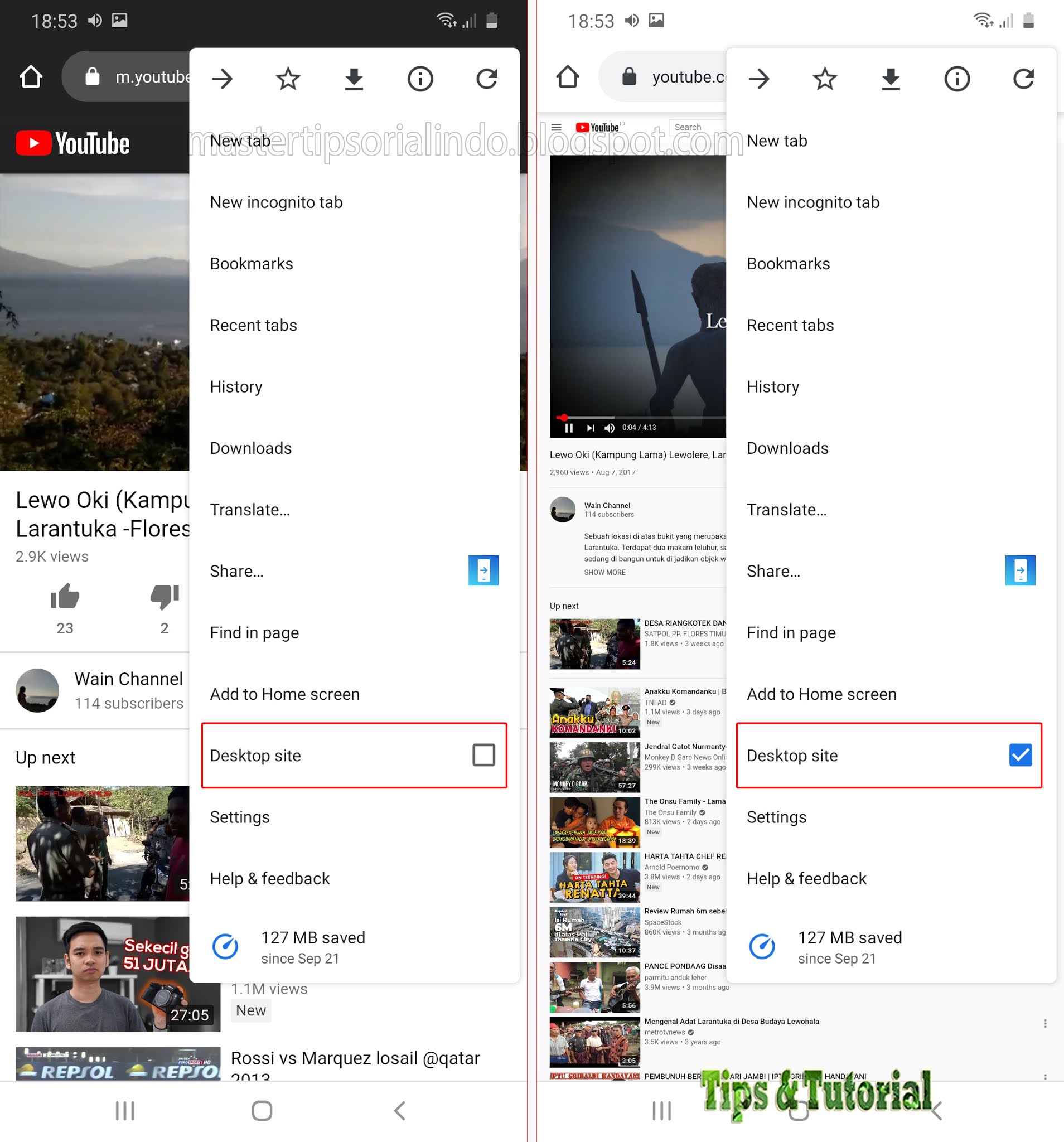Tap the home icon in right phone browser
1064x1142 pixels.
pyautogui.click(x=568, y=76)
